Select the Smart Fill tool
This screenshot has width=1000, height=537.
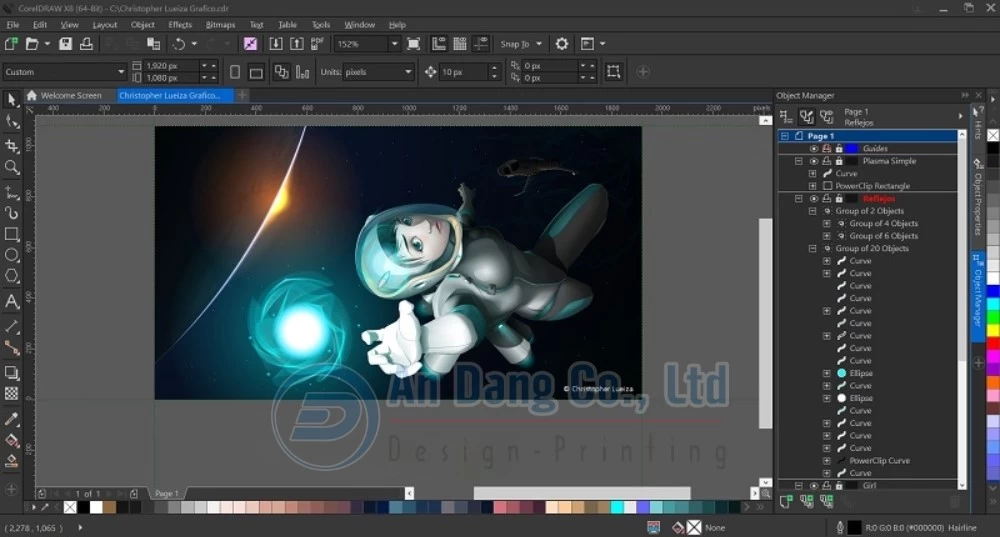(11, 460)
